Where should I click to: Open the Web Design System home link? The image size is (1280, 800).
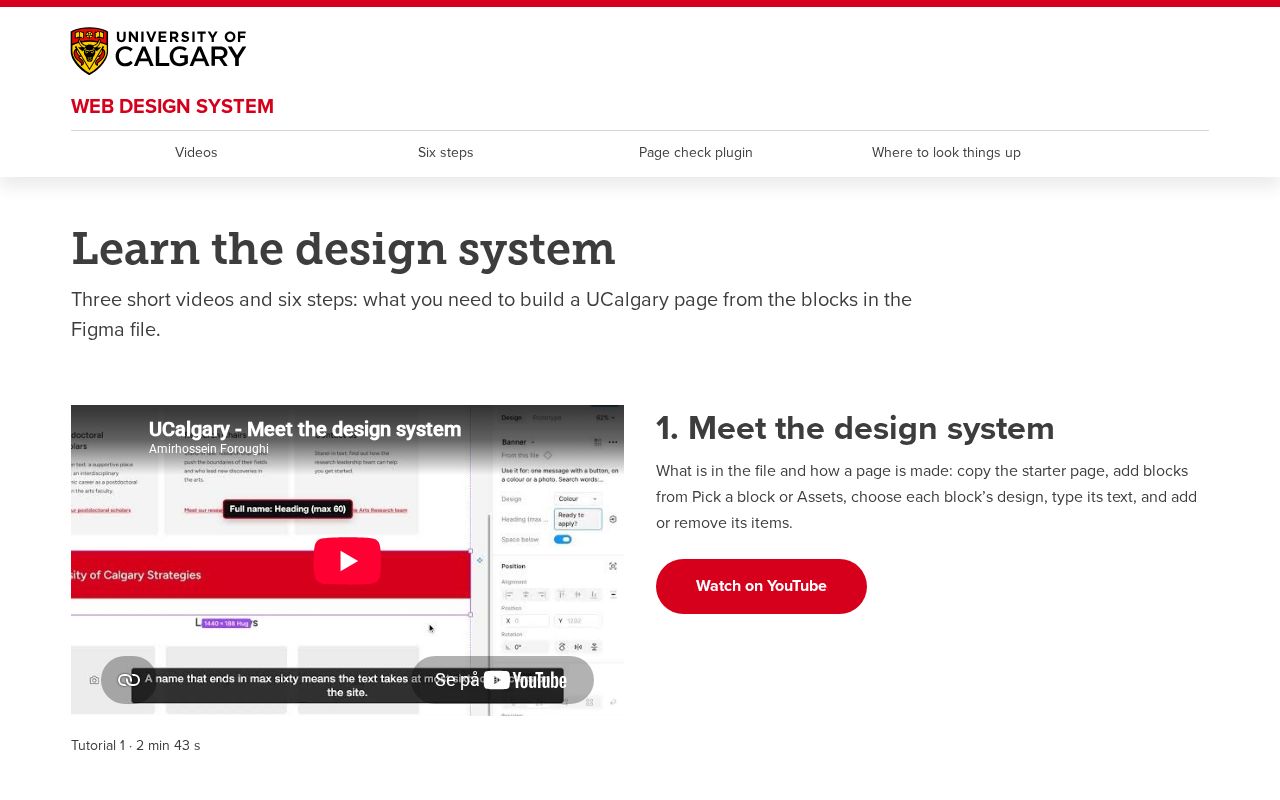pos(172,106)
